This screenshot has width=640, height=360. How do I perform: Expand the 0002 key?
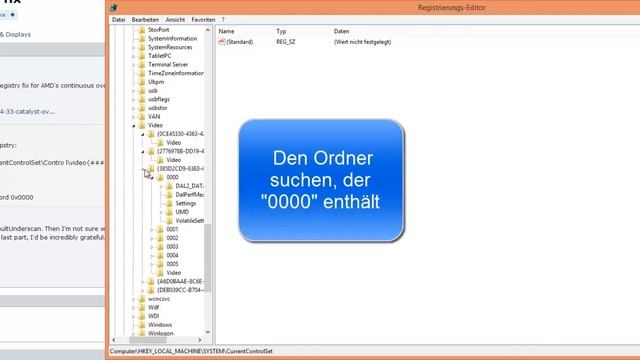coord(151,238)
